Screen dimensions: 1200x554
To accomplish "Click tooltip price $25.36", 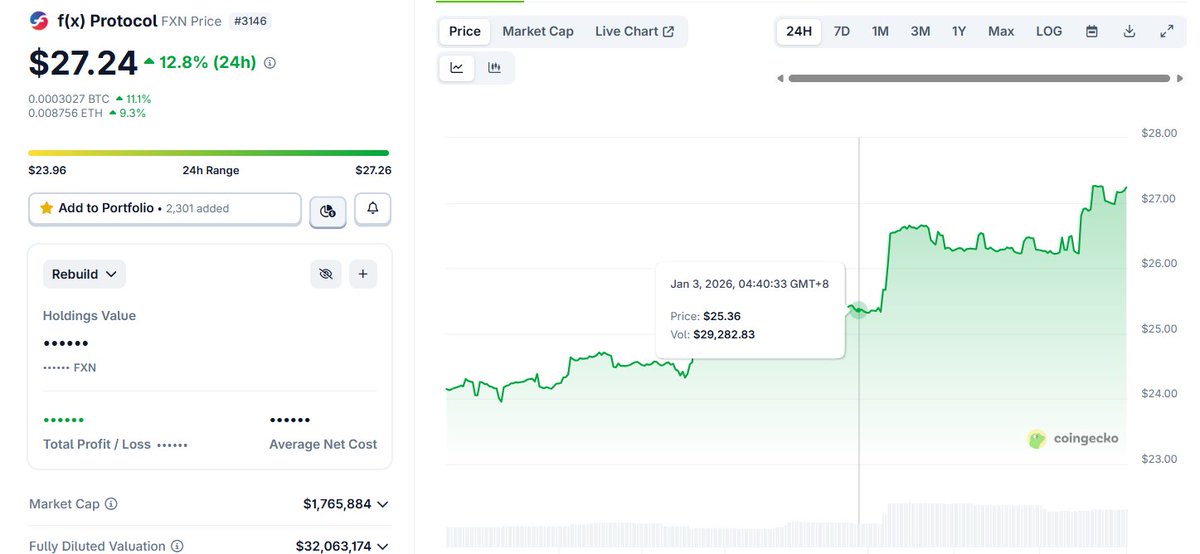I will [722, 316].
